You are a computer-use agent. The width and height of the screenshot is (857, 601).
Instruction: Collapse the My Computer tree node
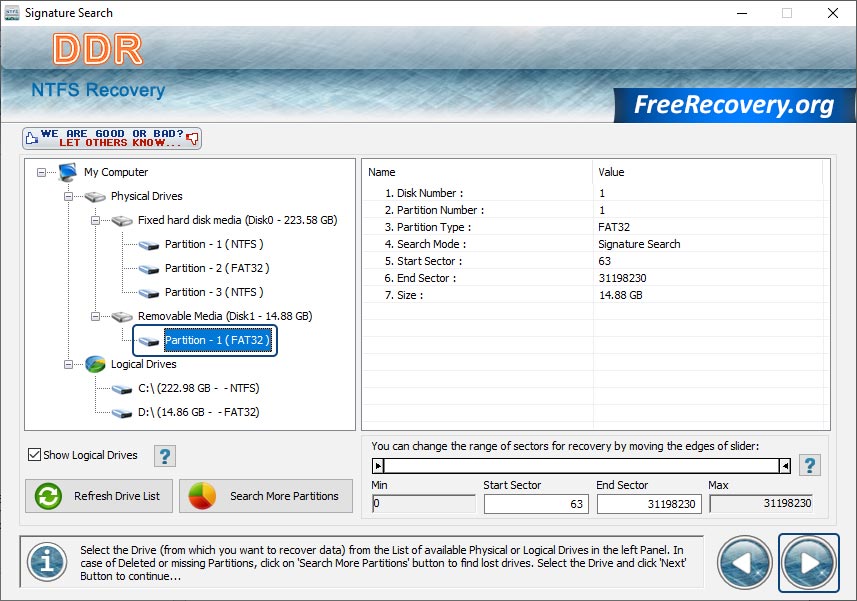pyautogui.click(x=41, y=172)
